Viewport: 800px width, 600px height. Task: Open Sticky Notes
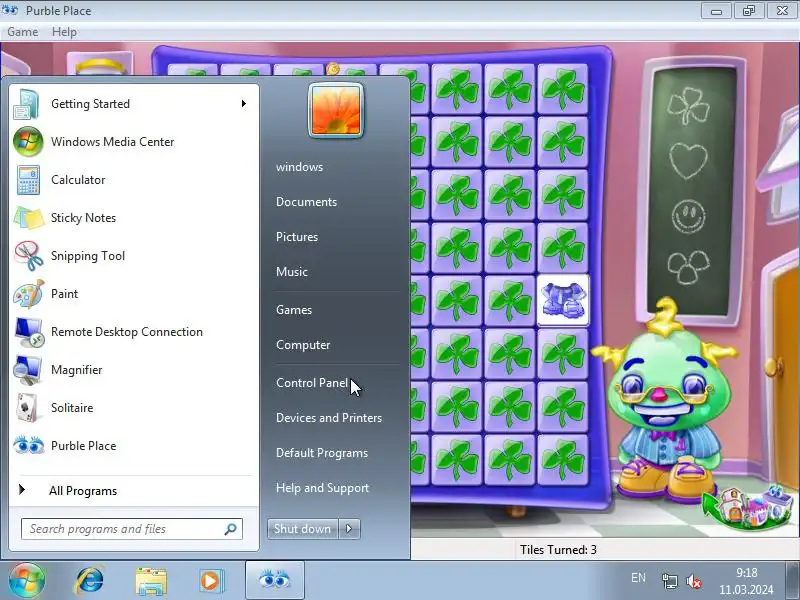[x=133, y=218]
